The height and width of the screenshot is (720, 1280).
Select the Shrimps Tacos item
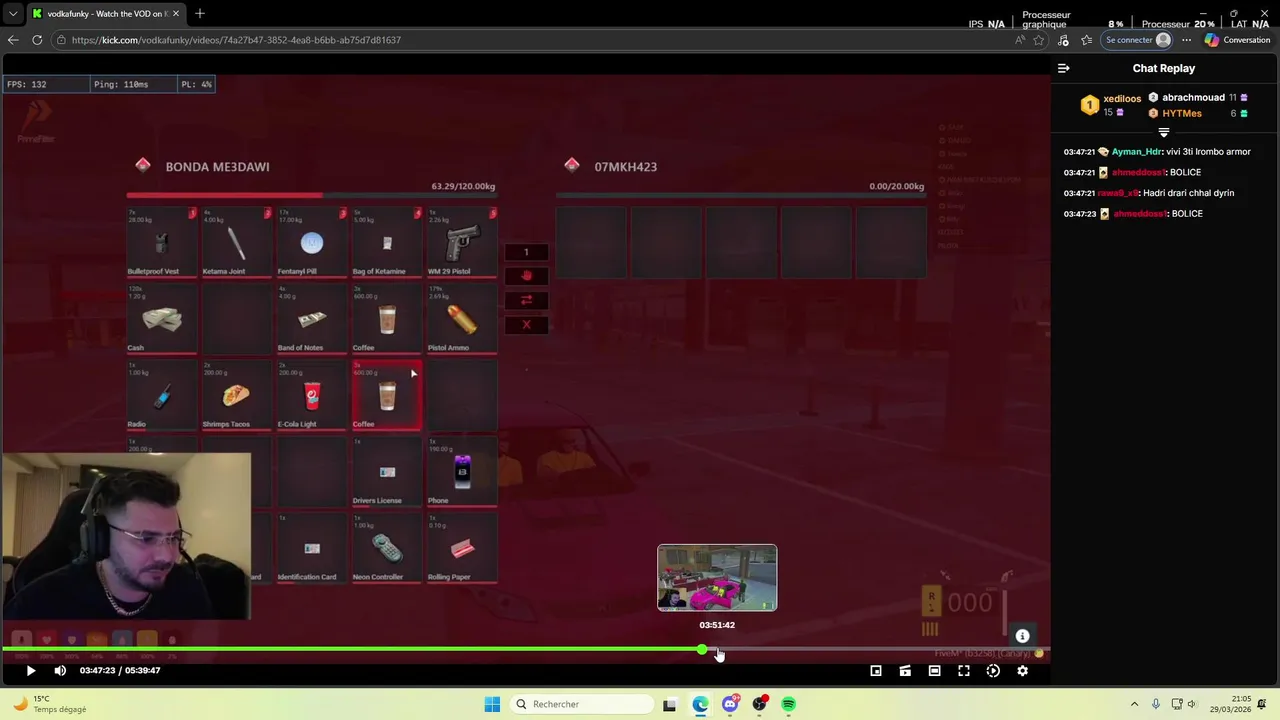(x=237, y=395)
